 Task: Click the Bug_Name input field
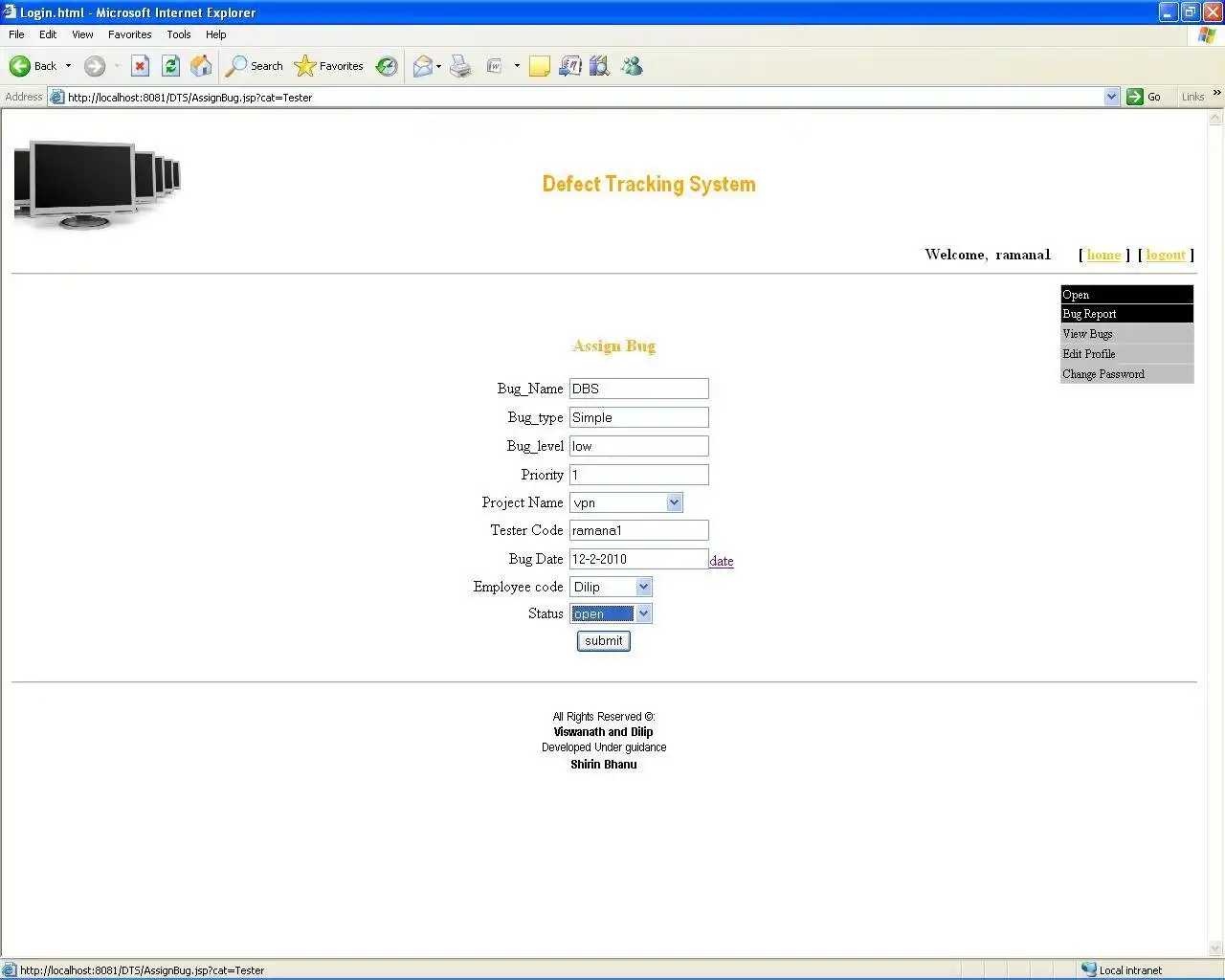point(639,389)
